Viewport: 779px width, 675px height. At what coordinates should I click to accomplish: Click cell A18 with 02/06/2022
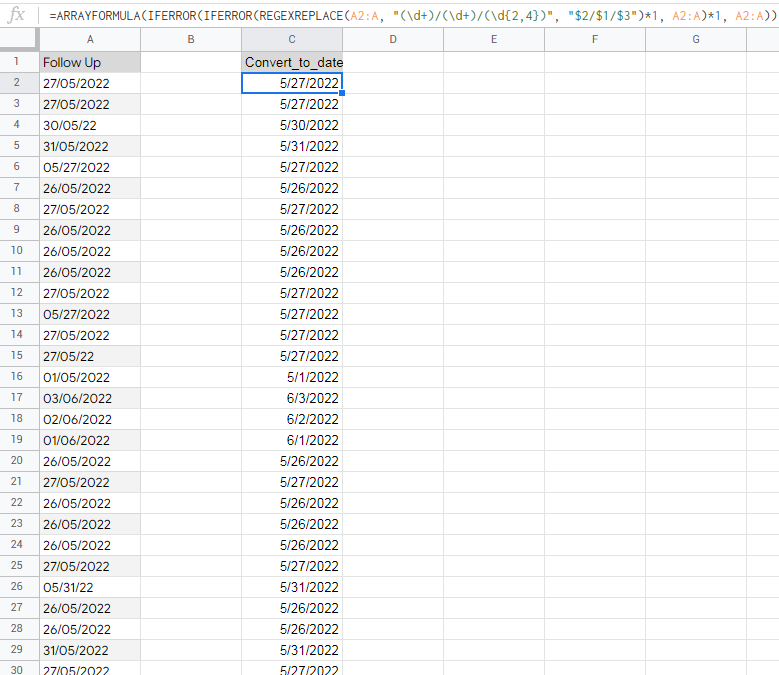click(90, 419)
